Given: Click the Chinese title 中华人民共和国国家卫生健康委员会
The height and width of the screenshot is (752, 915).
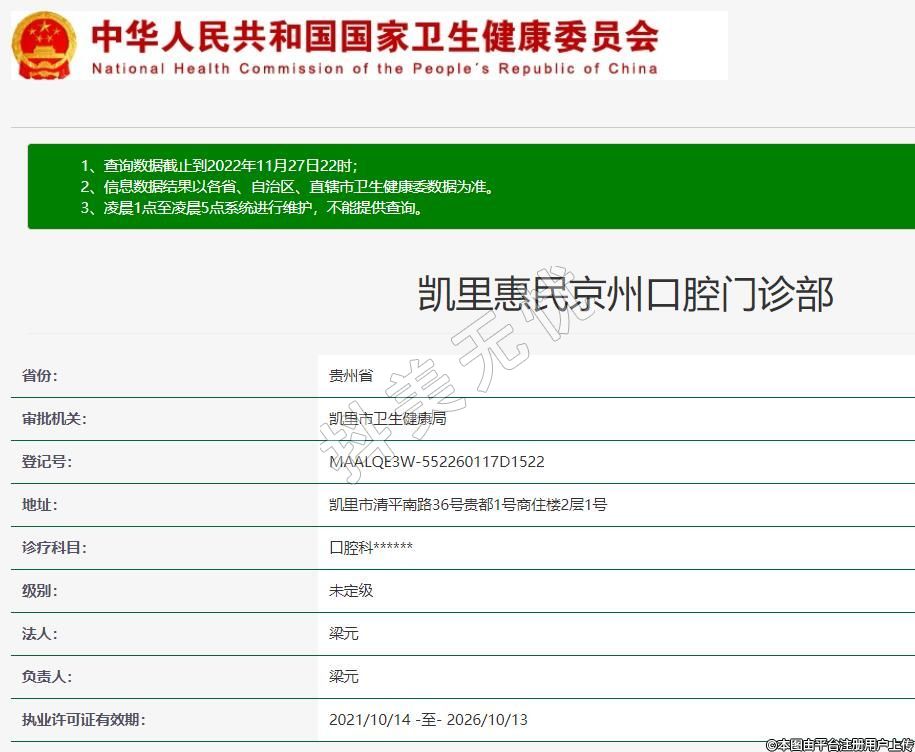Looking at the screenshot, I should (375, 37).
